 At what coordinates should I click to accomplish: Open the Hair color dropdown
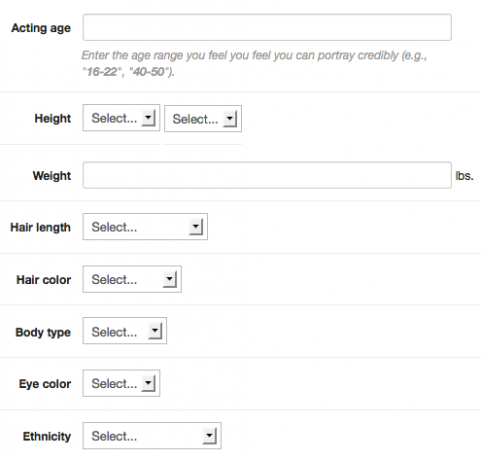tap(132, 279)
